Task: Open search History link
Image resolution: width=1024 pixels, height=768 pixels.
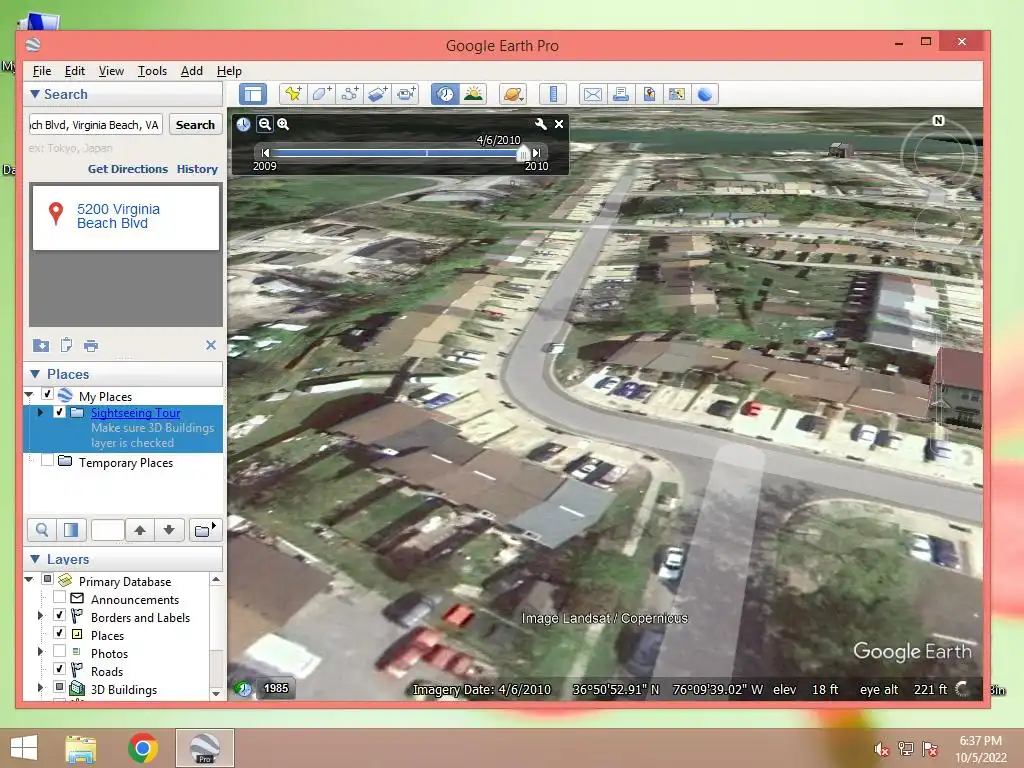Action: tap(197, 169)
